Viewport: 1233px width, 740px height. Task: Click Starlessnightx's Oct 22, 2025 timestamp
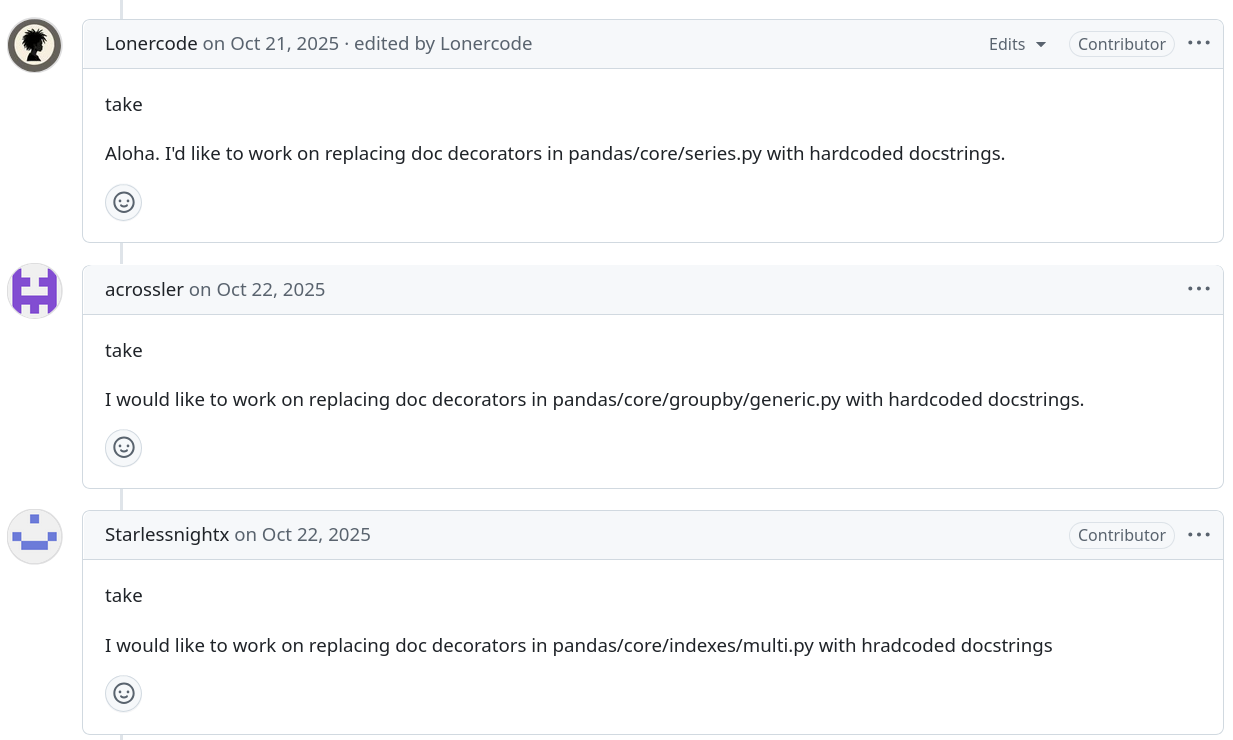tap(316, 535)
